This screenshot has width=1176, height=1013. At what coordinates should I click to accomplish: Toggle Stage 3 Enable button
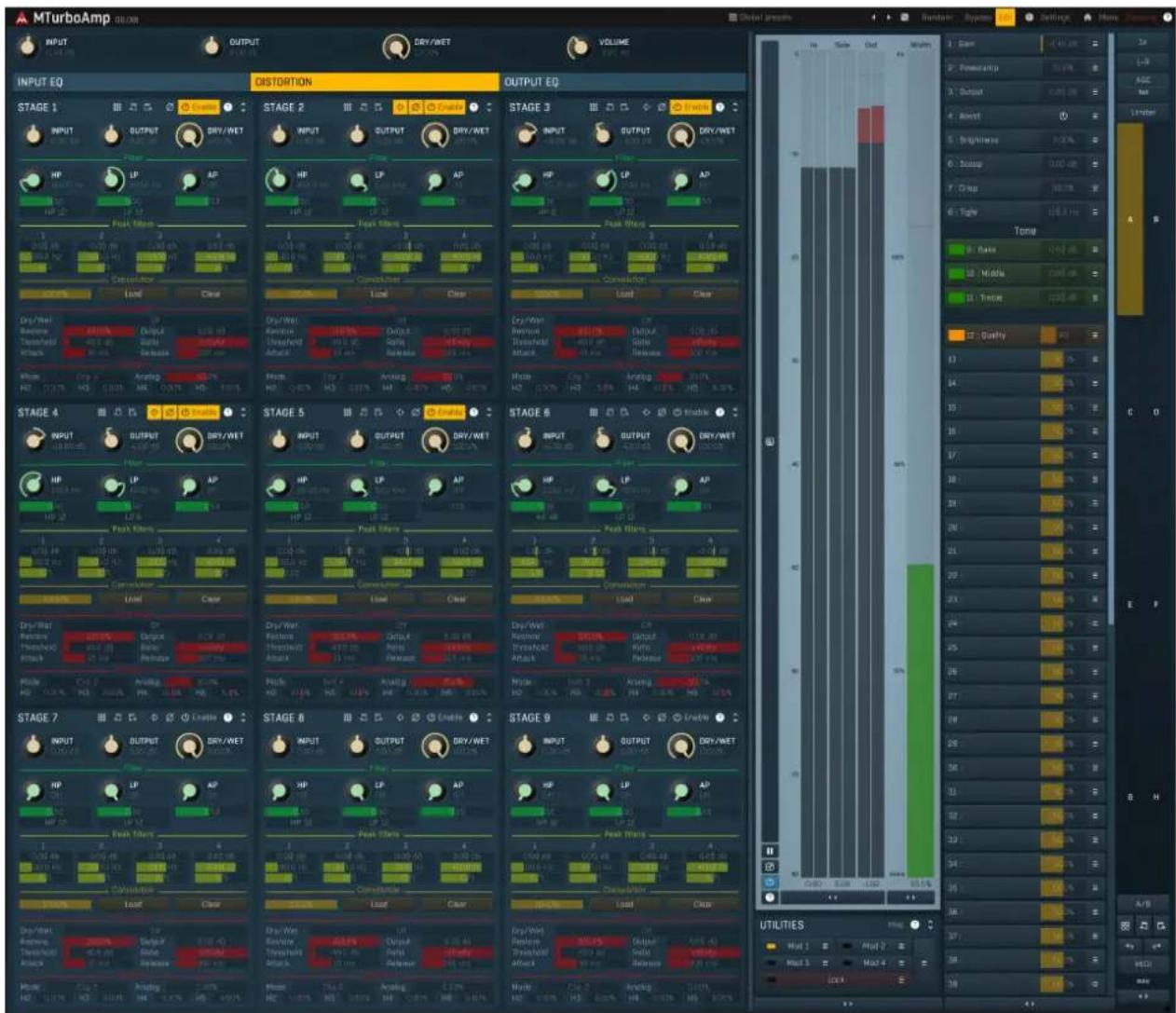click(691, 107)
